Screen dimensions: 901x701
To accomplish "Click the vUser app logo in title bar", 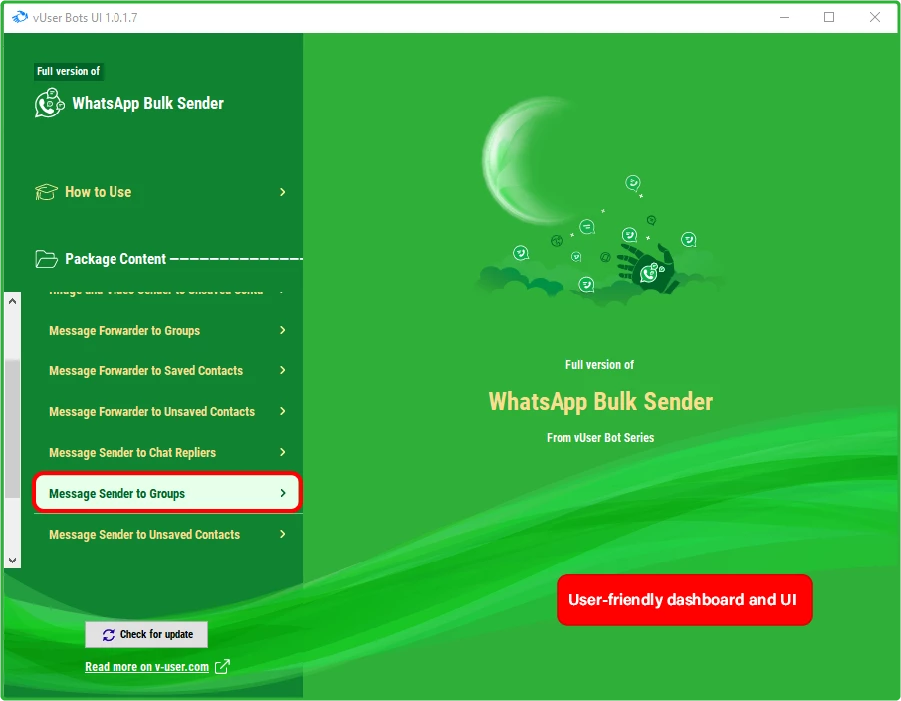I will [x=20, y=17].
